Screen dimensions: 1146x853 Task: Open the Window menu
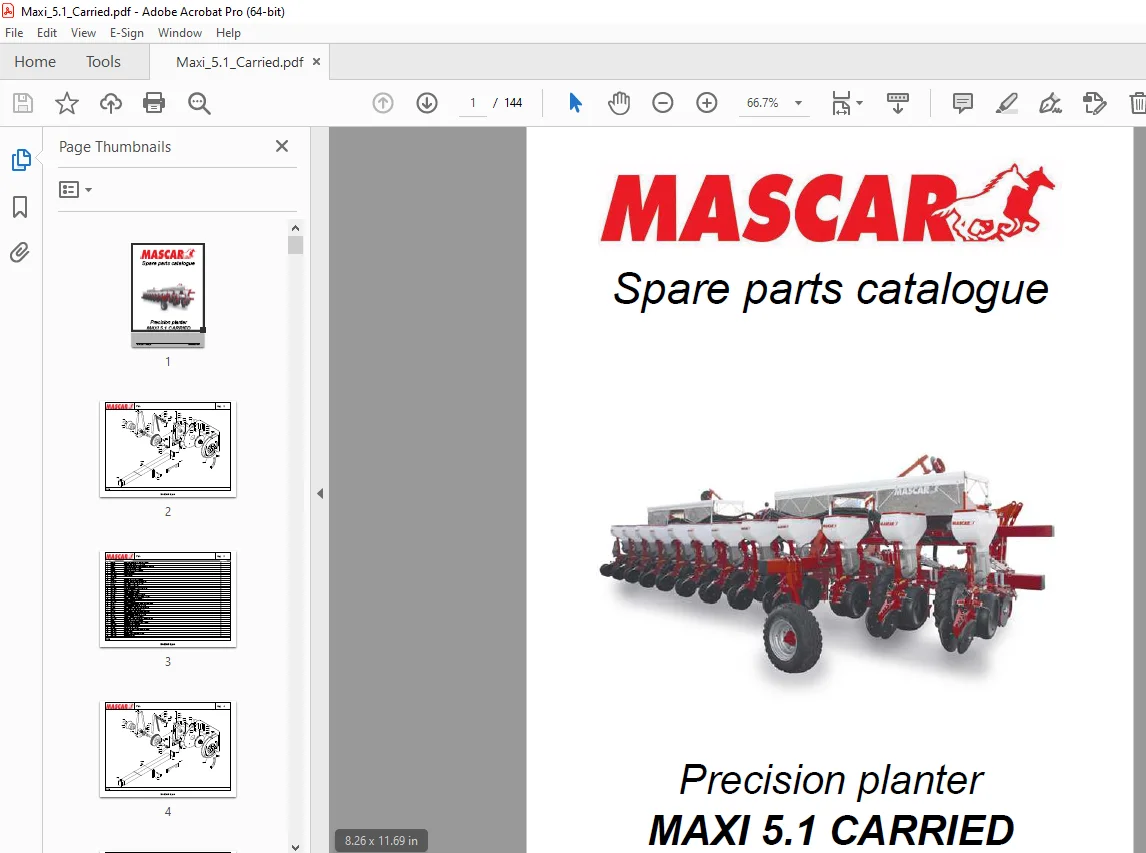180,33
